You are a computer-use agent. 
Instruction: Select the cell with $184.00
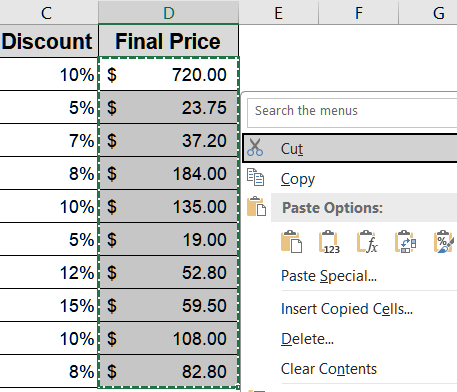[x=168, y=173]
